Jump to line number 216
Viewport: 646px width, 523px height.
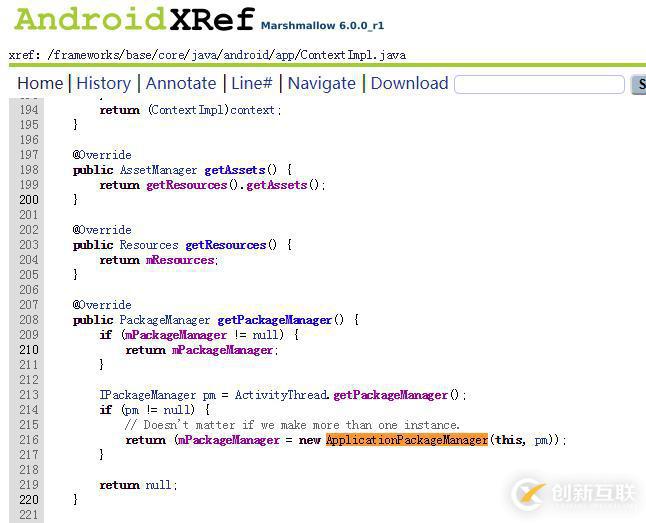point(29,440)
